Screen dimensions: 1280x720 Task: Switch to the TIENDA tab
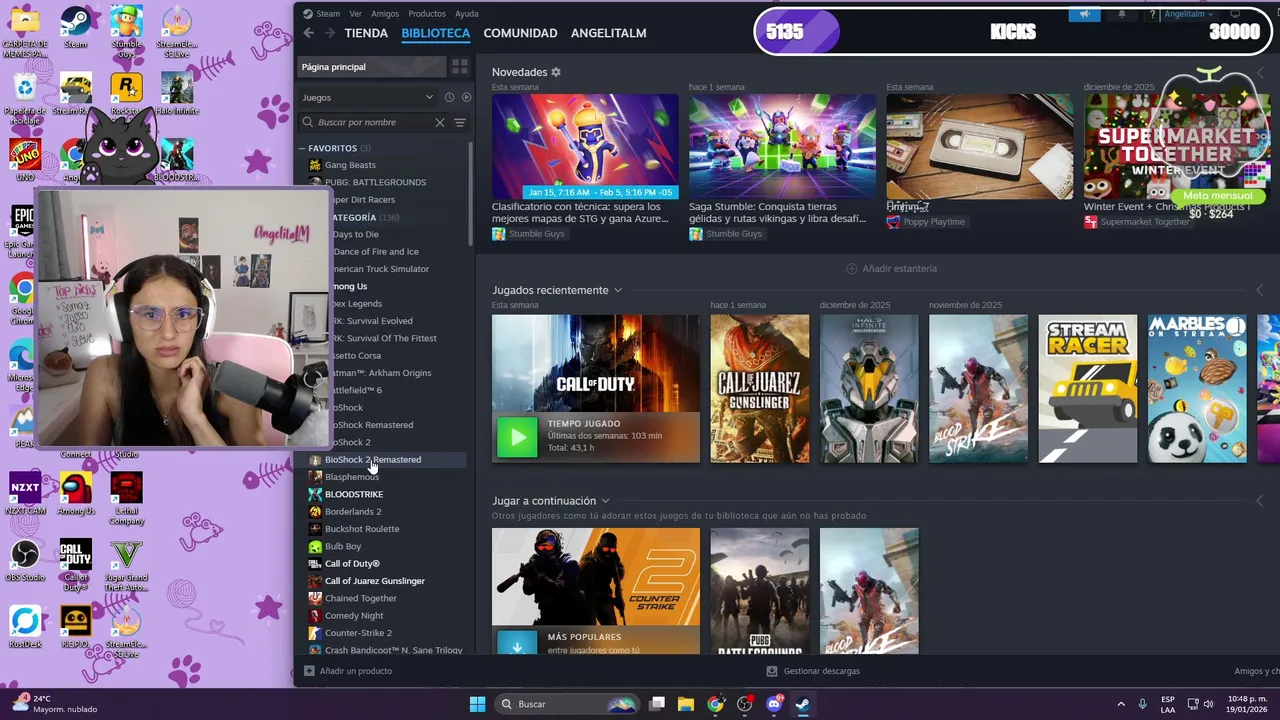[366, 33]
